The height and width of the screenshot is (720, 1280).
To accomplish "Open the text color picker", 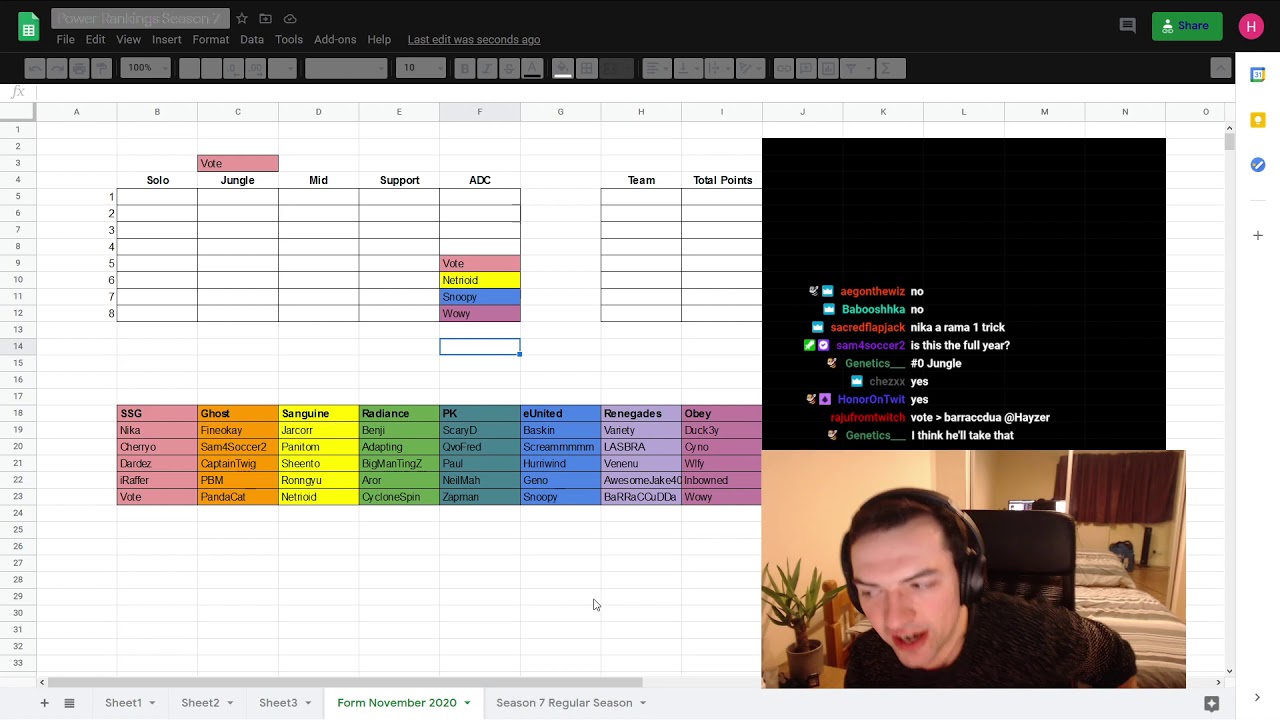I will click(x=532, y=68).
